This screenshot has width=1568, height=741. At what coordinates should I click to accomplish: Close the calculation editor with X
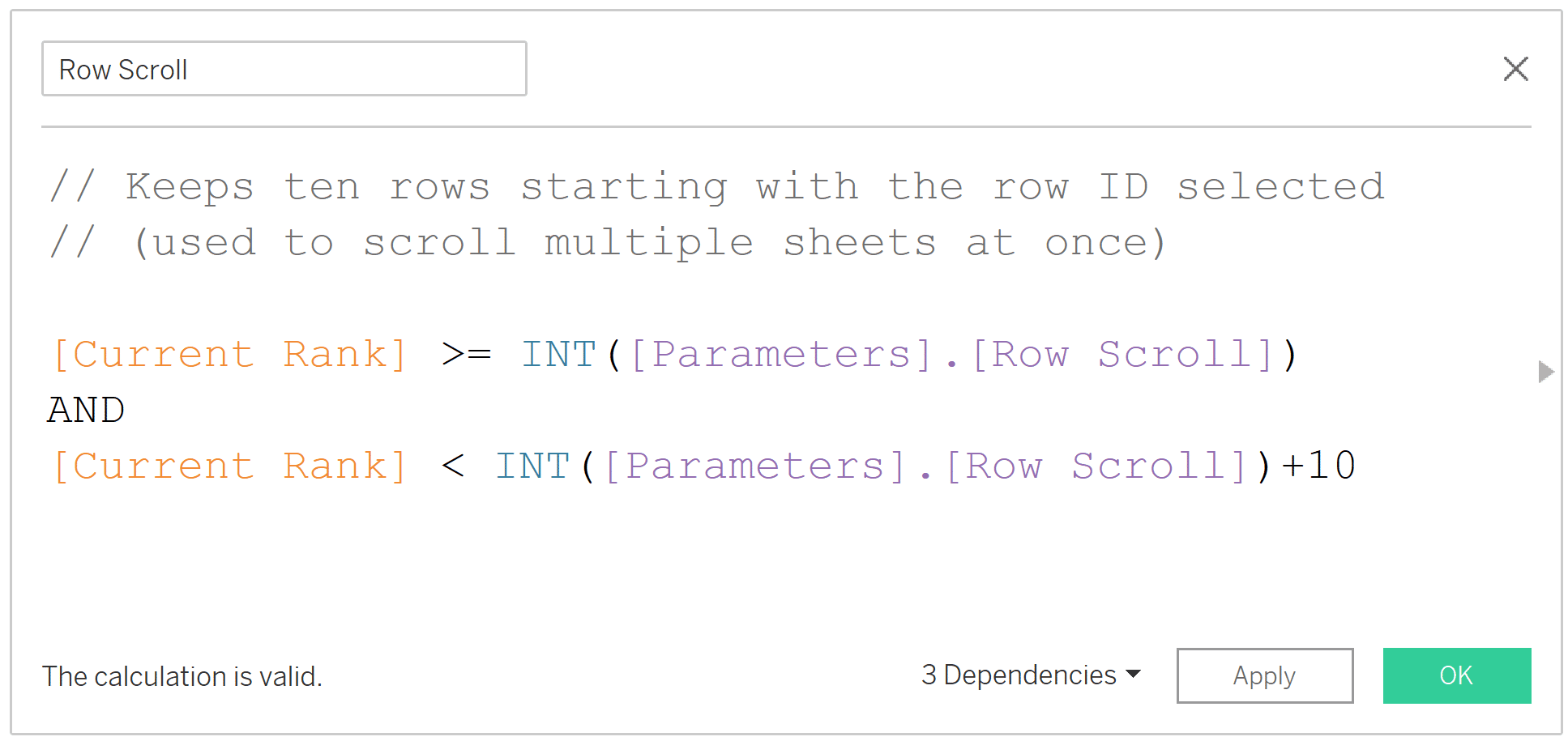1515,69
